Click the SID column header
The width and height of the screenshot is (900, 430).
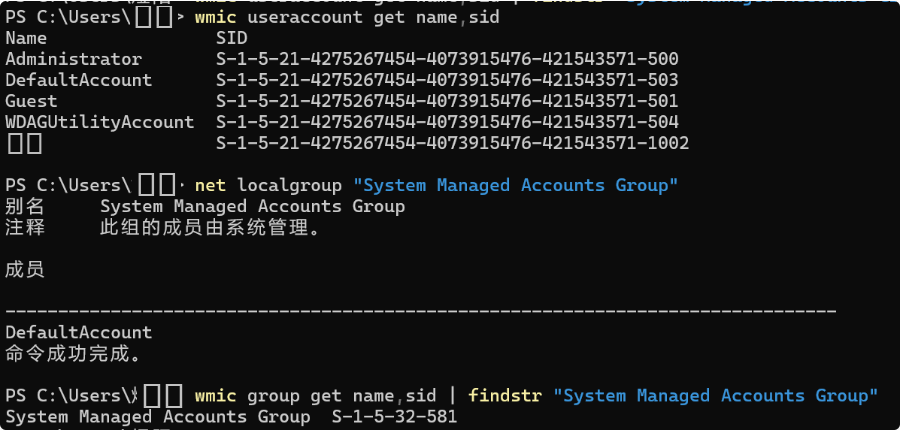click(x=232, y=38)
